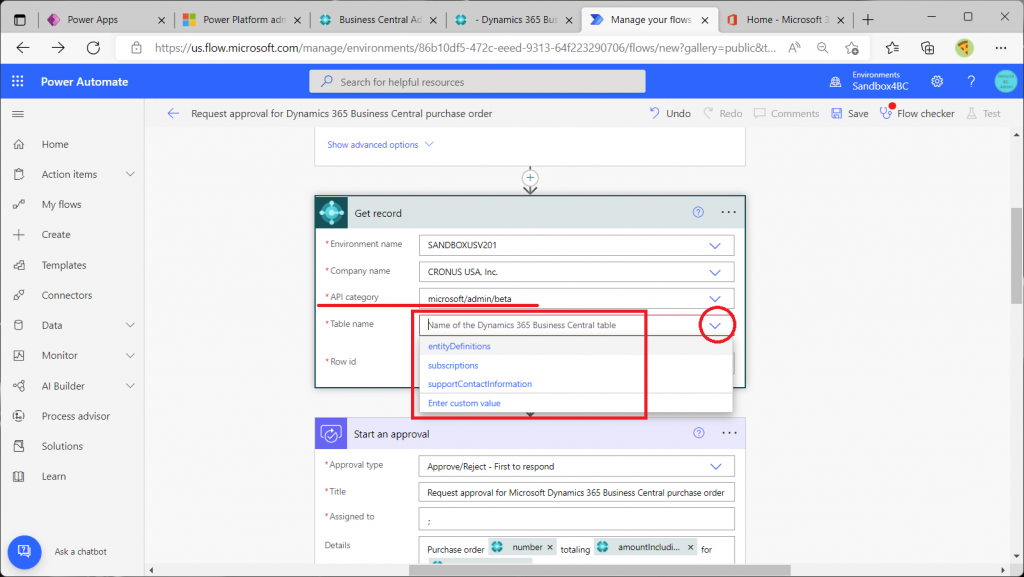The height and width of the screenshot is (577, 1024).
Task: Open the app launcher waffle icon
Action: click(x=18, y=82)
